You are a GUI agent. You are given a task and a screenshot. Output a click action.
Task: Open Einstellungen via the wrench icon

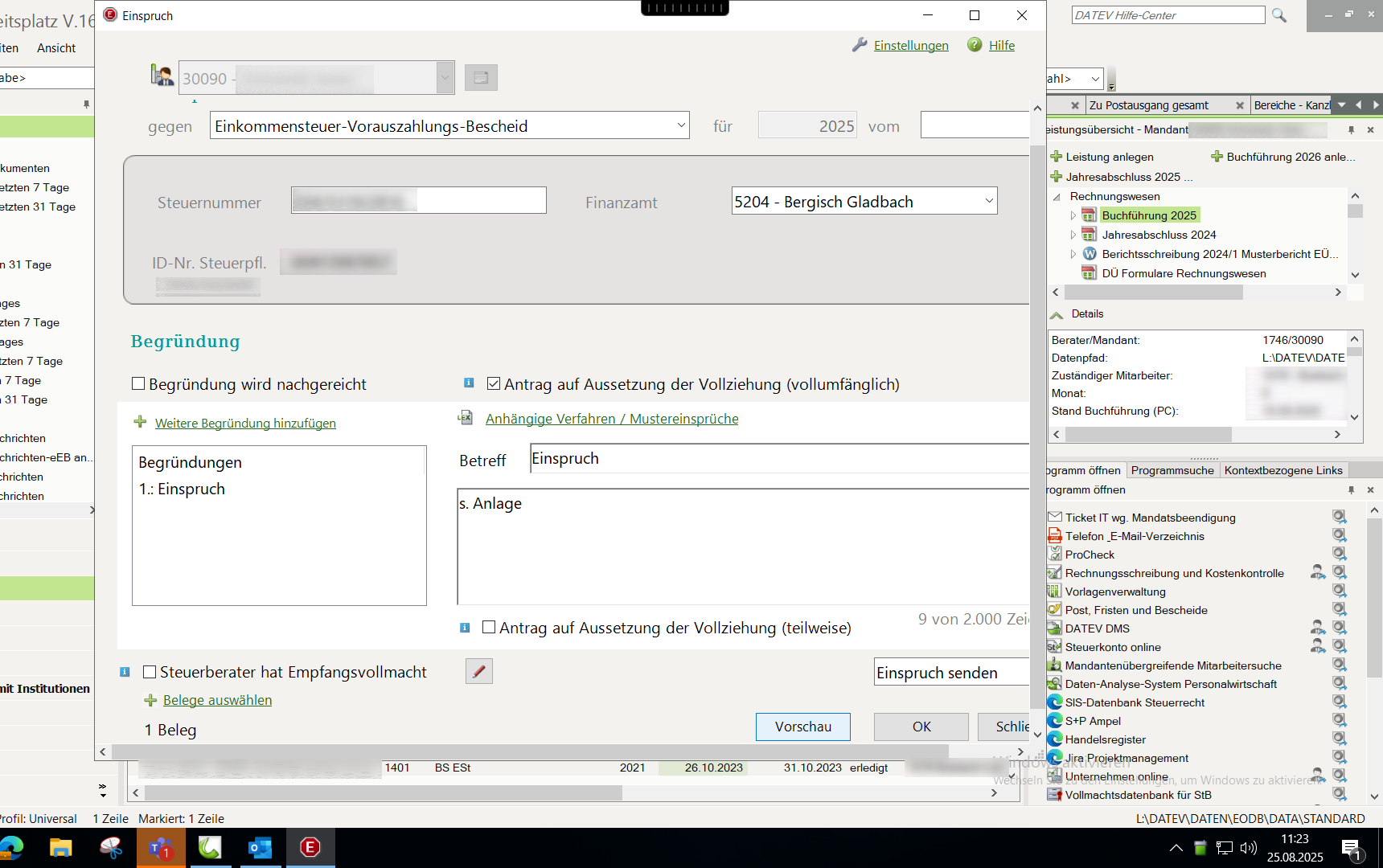(860, 45)
